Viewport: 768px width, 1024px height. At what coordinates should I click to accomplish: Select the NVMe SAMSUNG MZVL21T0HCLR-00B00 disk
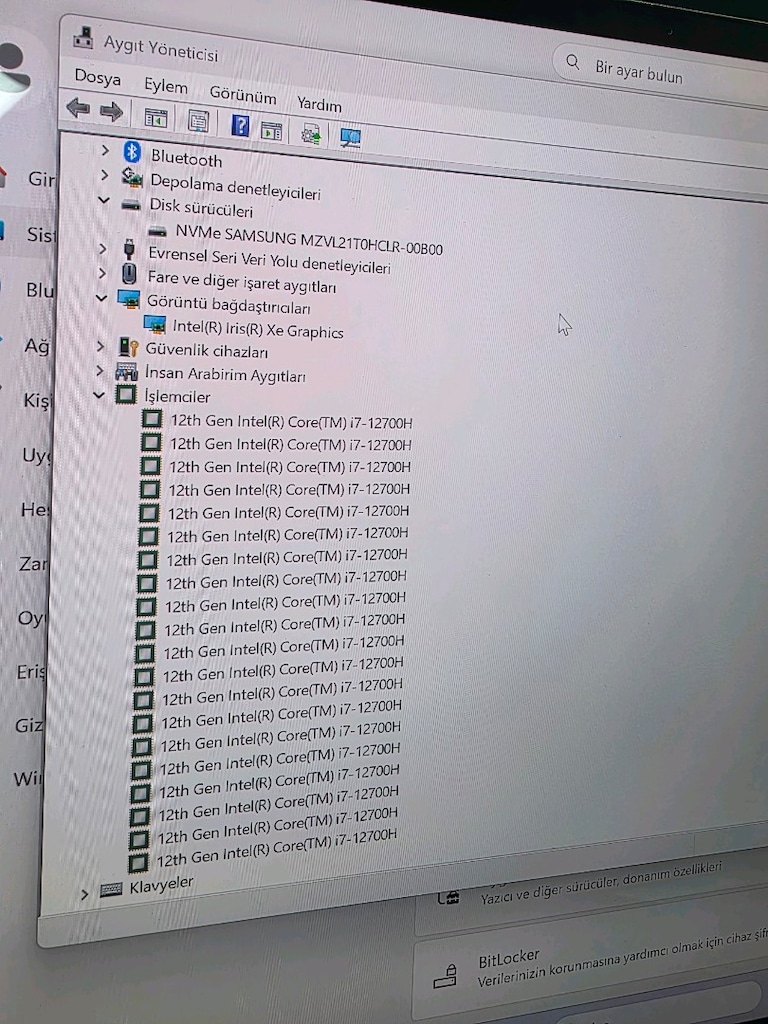pyautogui.click(x=308, y=240)
